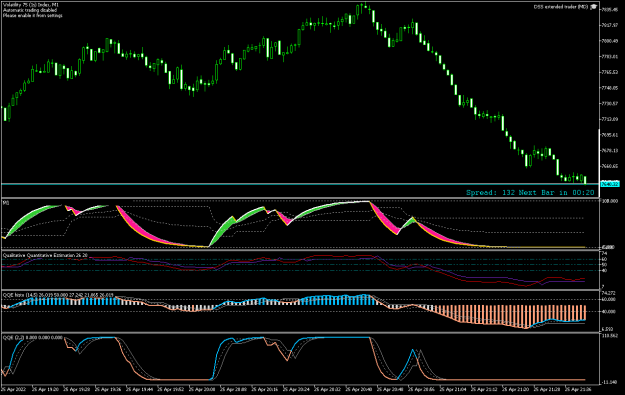Click the 'Qualitative Quantitative Estimation' indicator label
Image resolution: width=625 pixels, height=395 pixels.
[x=45, y=255]
